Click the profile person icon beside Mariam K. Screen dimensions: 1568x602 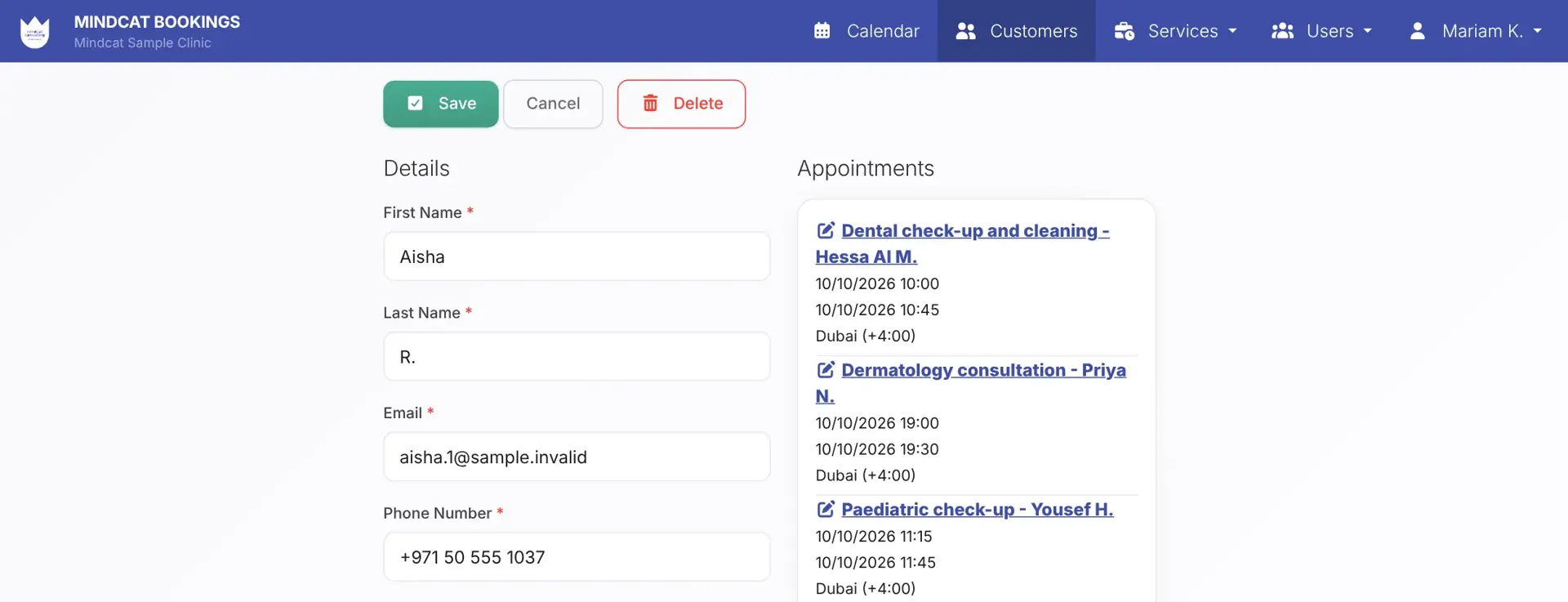point(1418,31)
